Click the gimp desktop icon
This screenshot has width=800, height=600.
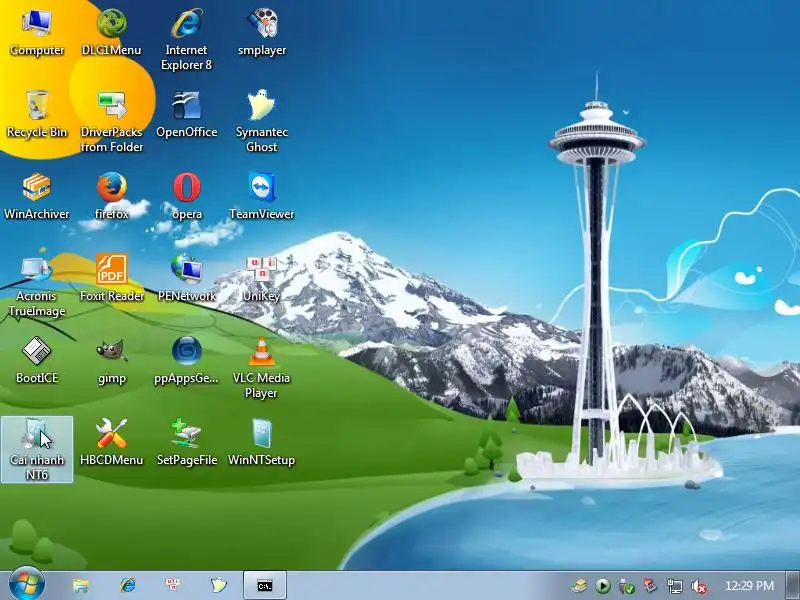click(x=111, y=360)
